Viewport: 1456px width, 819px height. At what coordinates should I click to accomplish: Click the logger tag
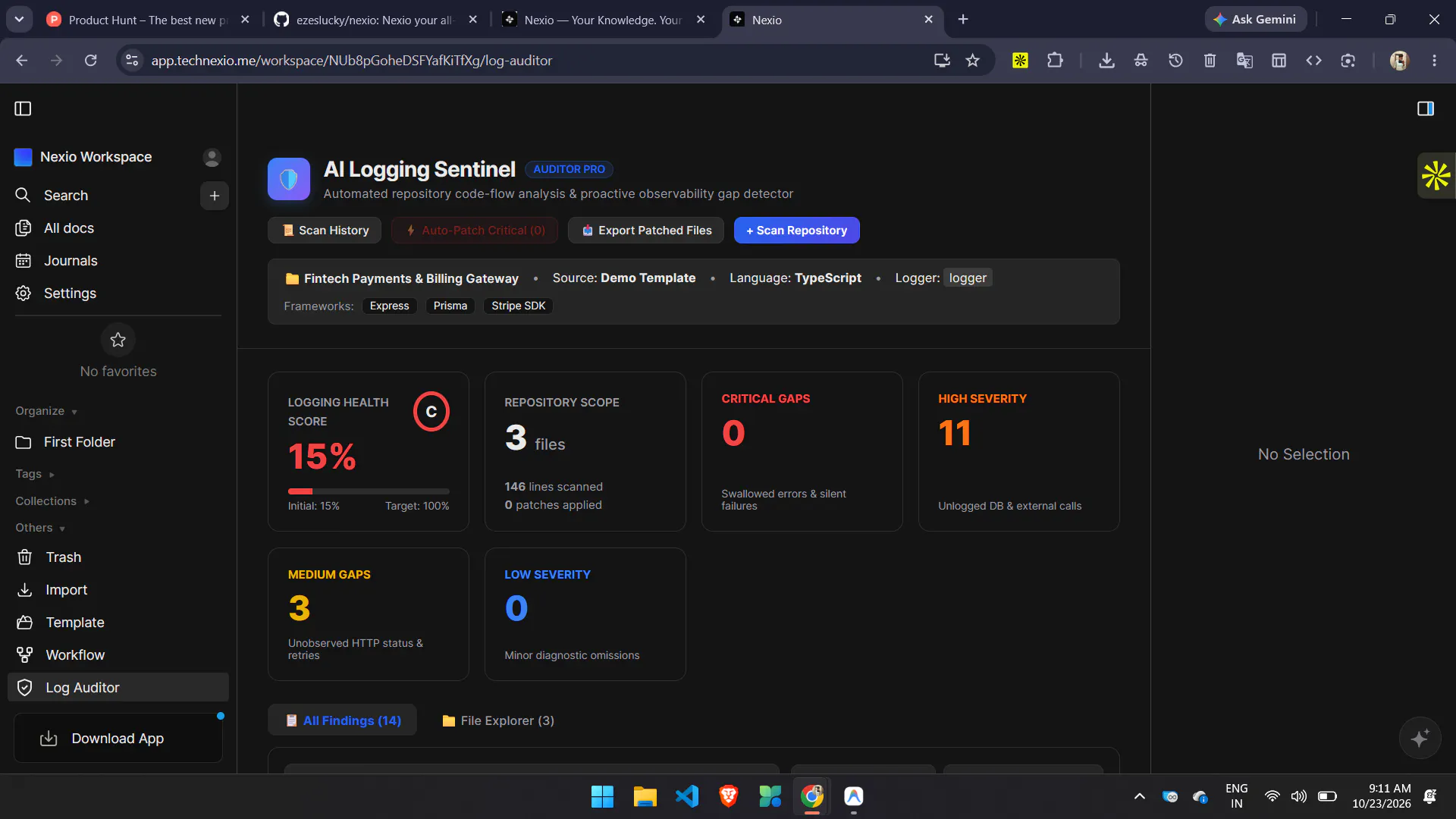tap(968, 278)
